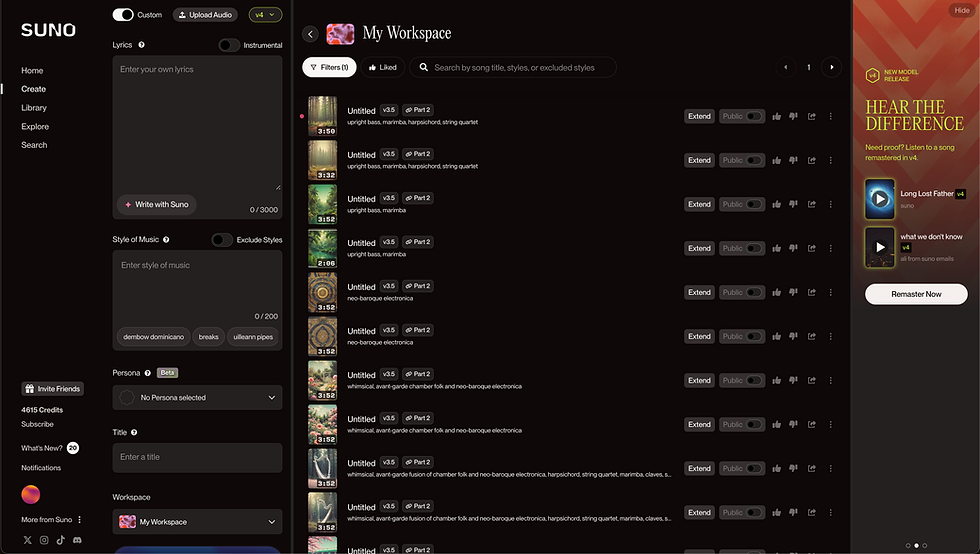Toggle Public switch for the 2:06 song
The width and height of the screenshot is (980, 554).
click(x=754, y=248)
